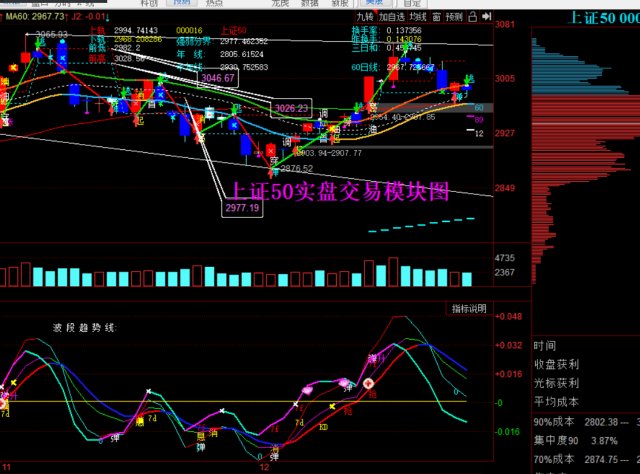The image size is (640, 474).
Task: Click the 波段趋势线 indicator title
Action: [85, 327]
